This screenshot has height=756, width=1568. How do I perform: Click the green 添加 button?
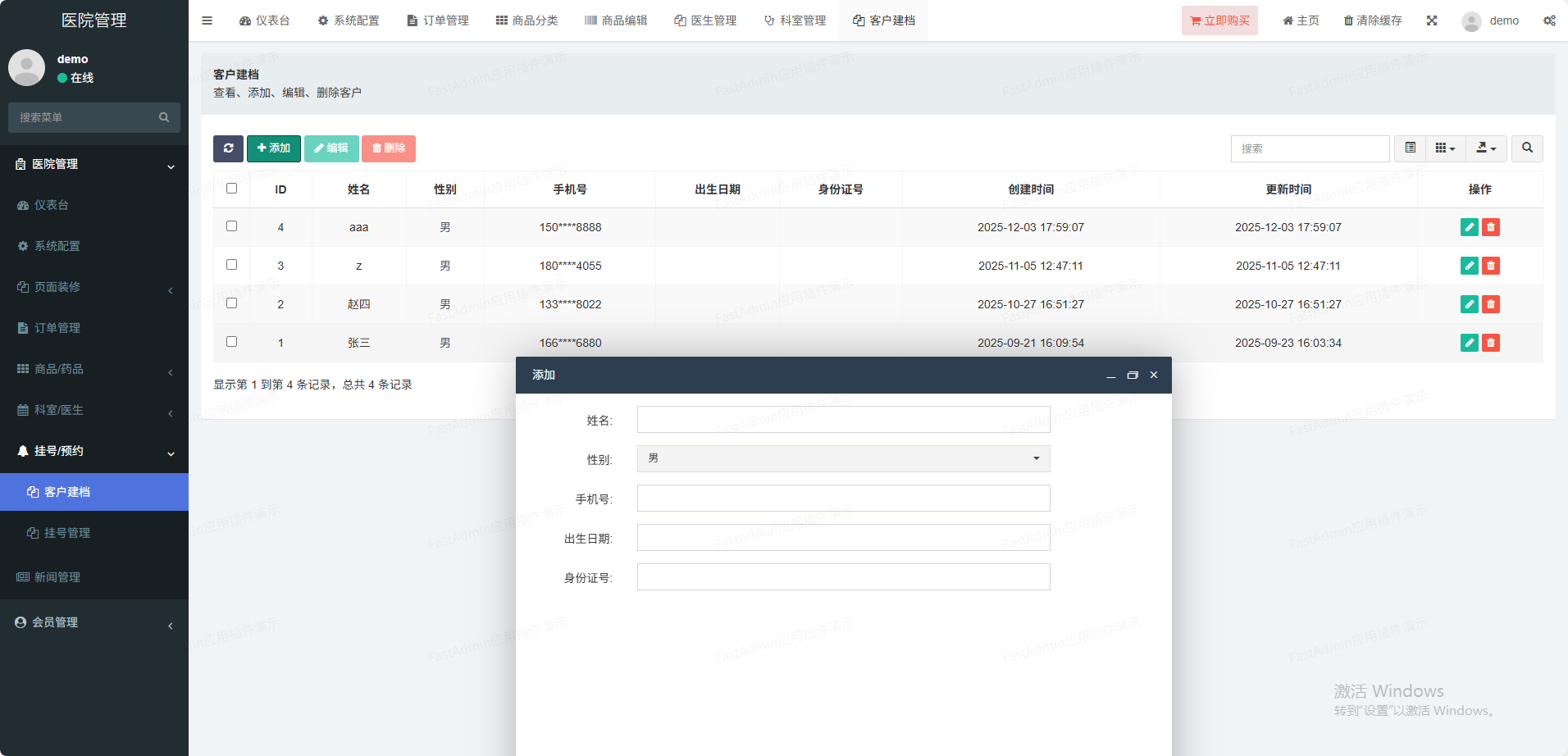point(274,148)
